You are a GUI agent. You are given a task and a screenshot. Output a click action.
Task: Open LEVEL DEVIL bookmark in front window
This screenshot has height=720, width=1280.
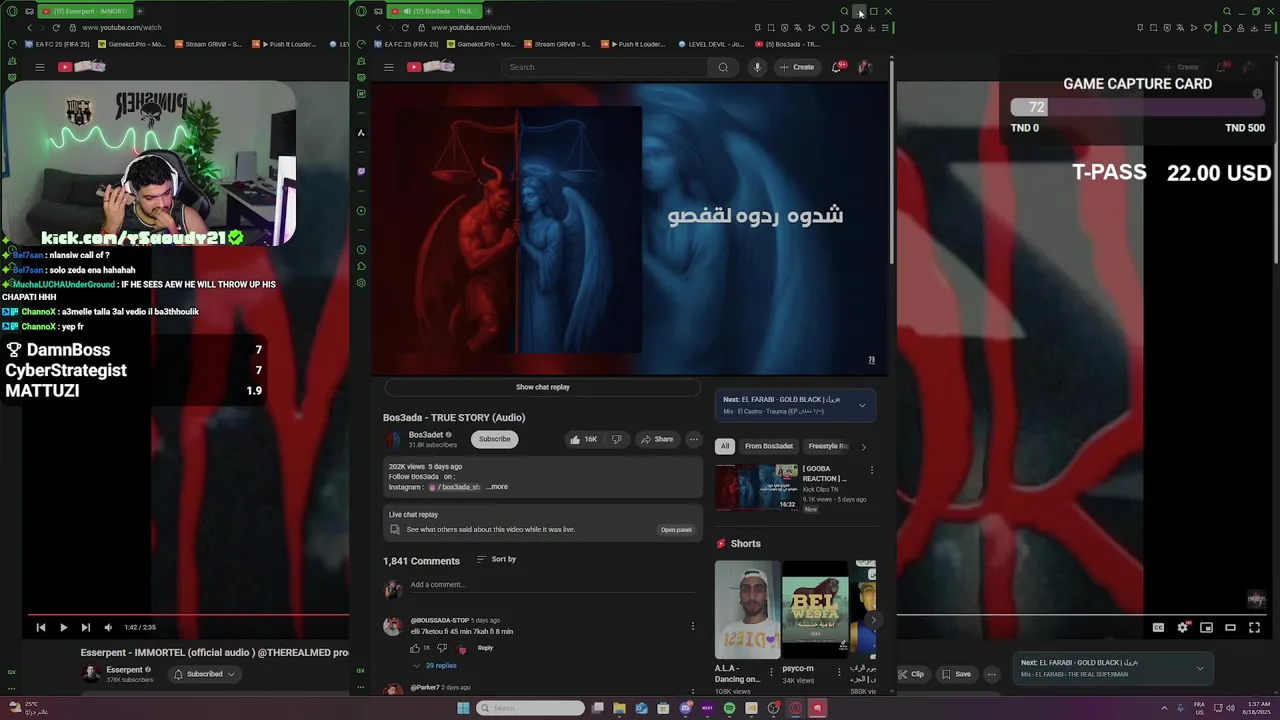point(712,44)
